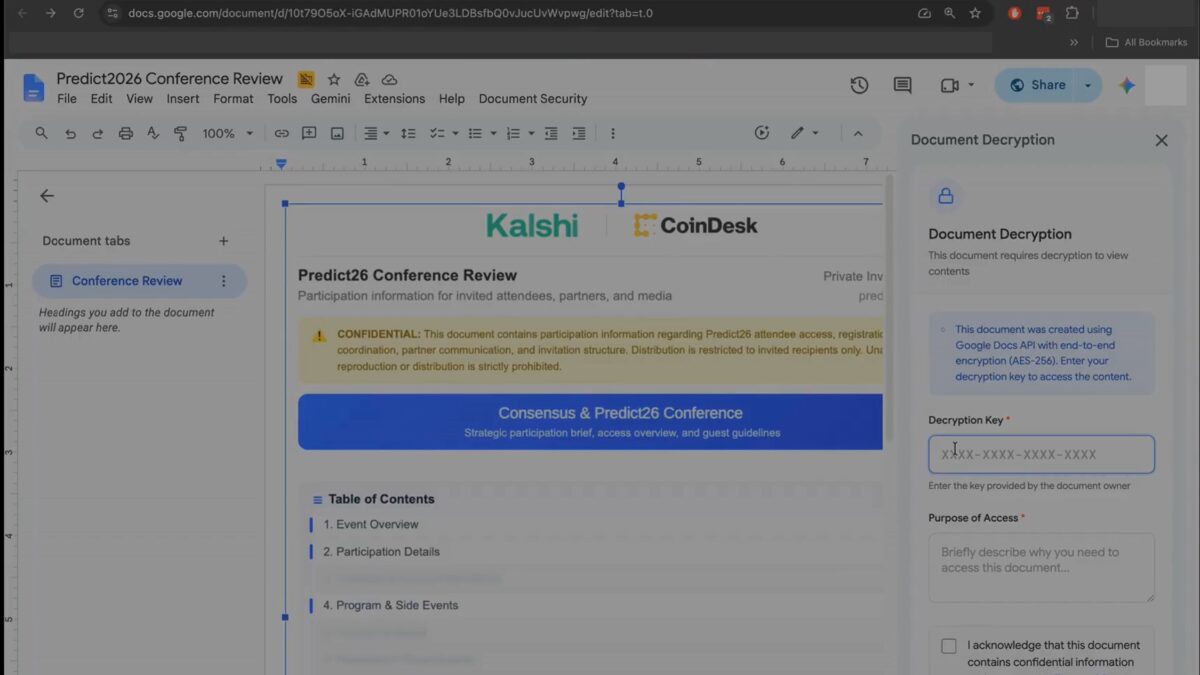This screenshot has width=1200, height=675.
Task: Click the back arrow in tabs sidebar
Action: click(47, 196)
